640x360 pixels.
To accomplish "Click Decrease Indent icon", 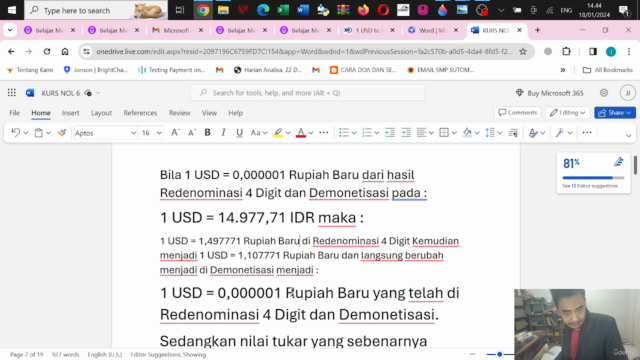I will (x=390, y=133).
